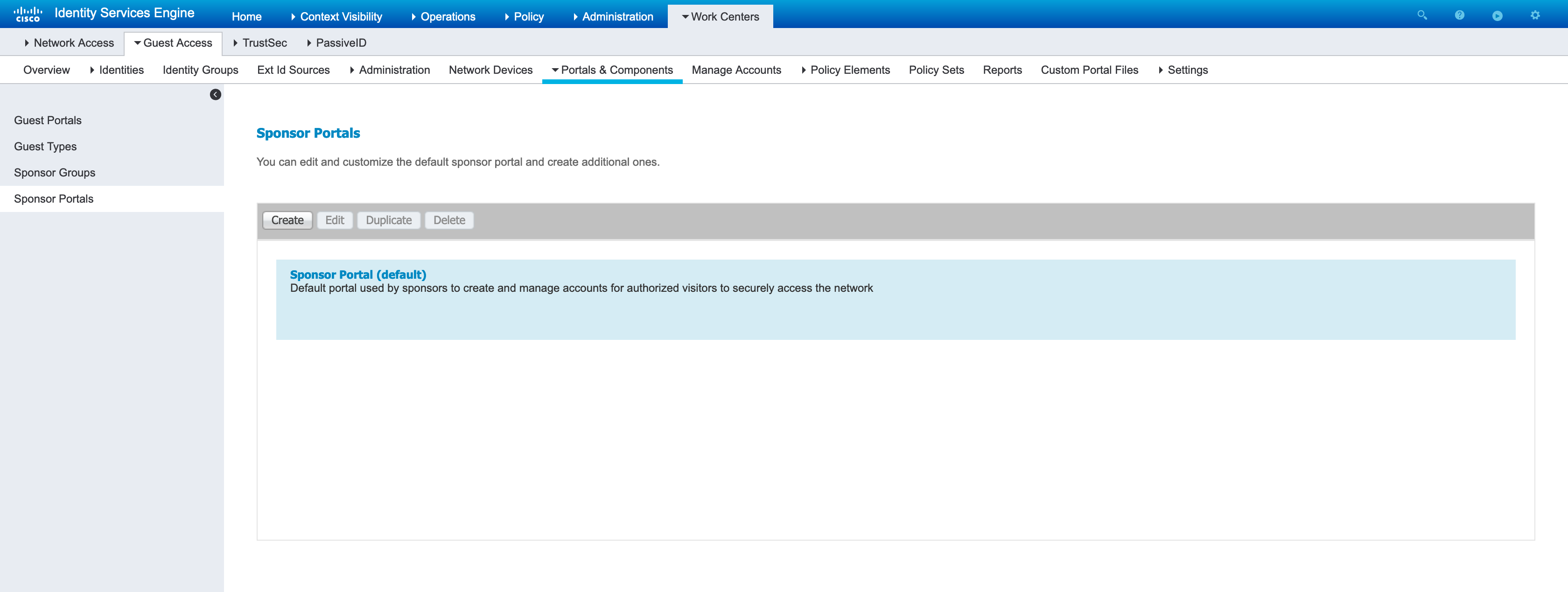Select the default sponsor portal description row
This screenshot has width=1568, height=592.
point(896,300)
